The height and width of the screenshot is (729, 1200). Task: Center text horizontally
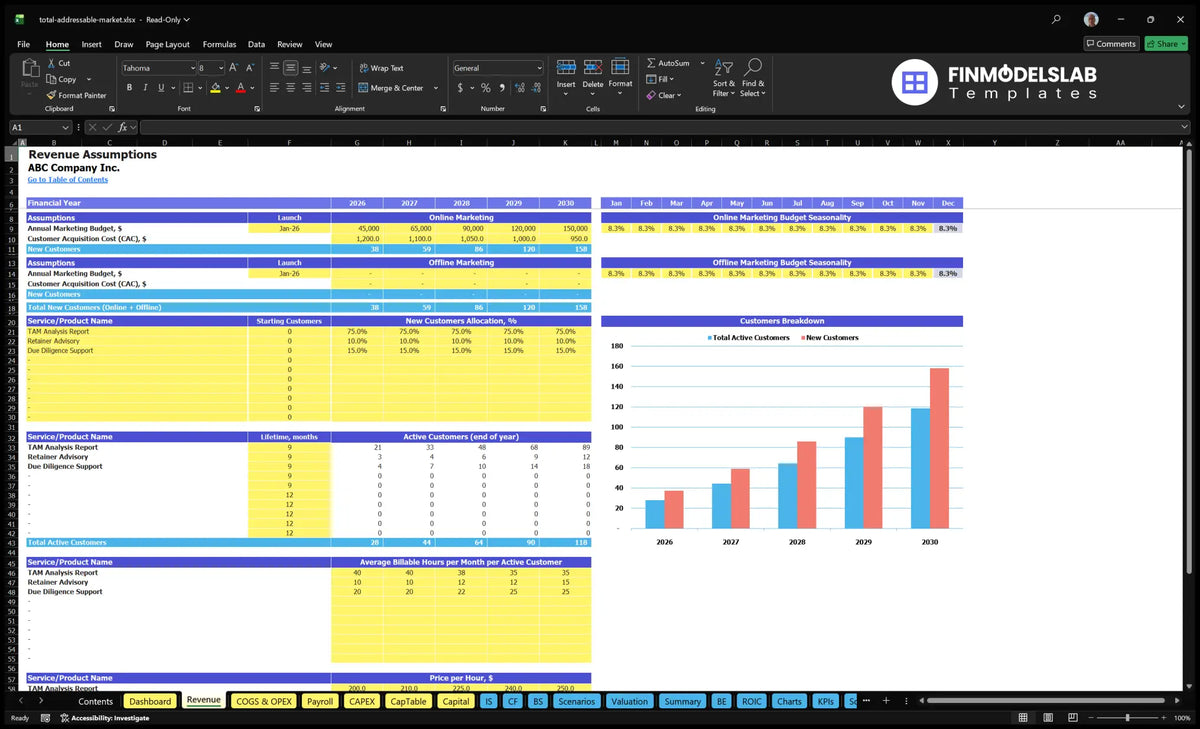(x=290, y=88)
